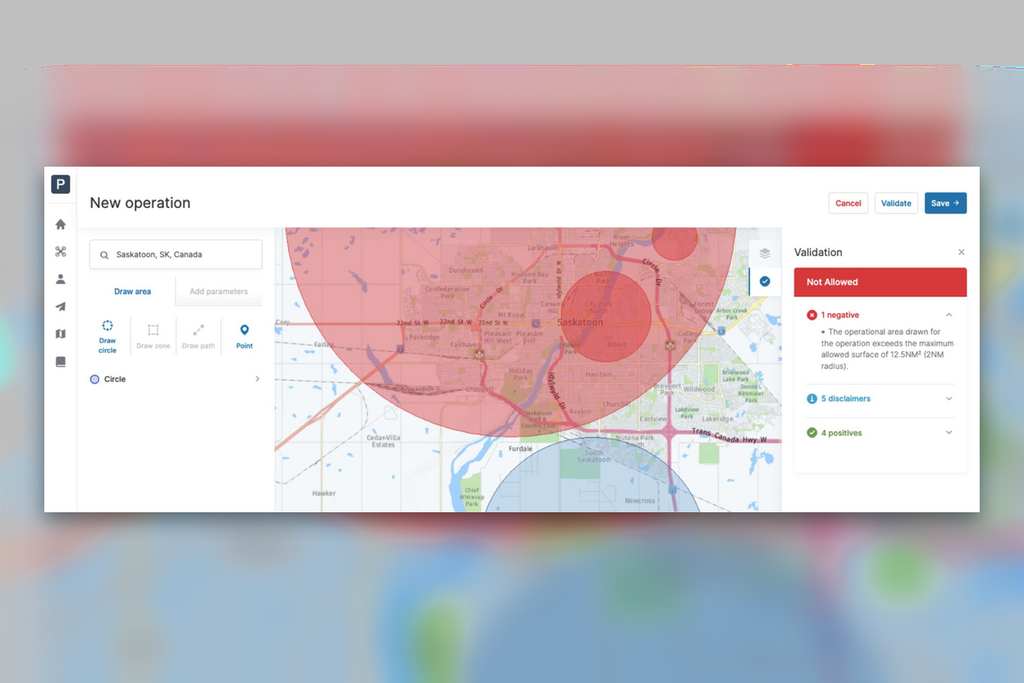Viewport: 1024px width, 683px height.
Task: Click the operational area exceeds message text
Action: [887, 349]
